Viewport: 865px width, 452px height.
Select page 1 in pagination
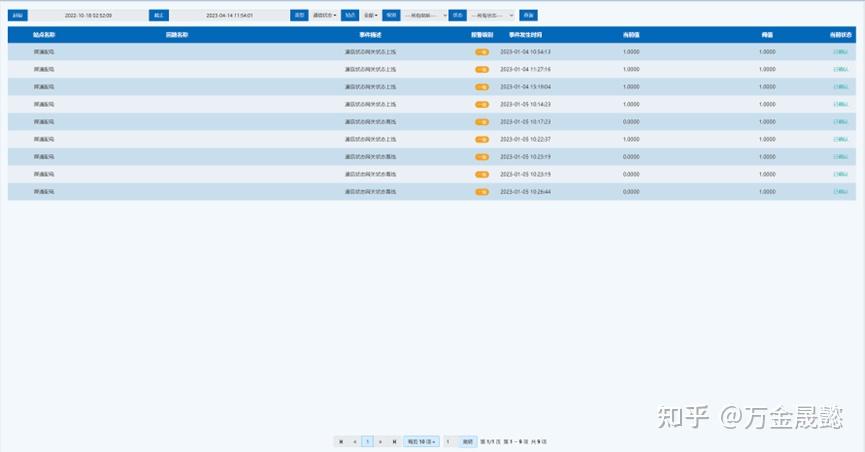pyautogui.click(x=367, y=441)
